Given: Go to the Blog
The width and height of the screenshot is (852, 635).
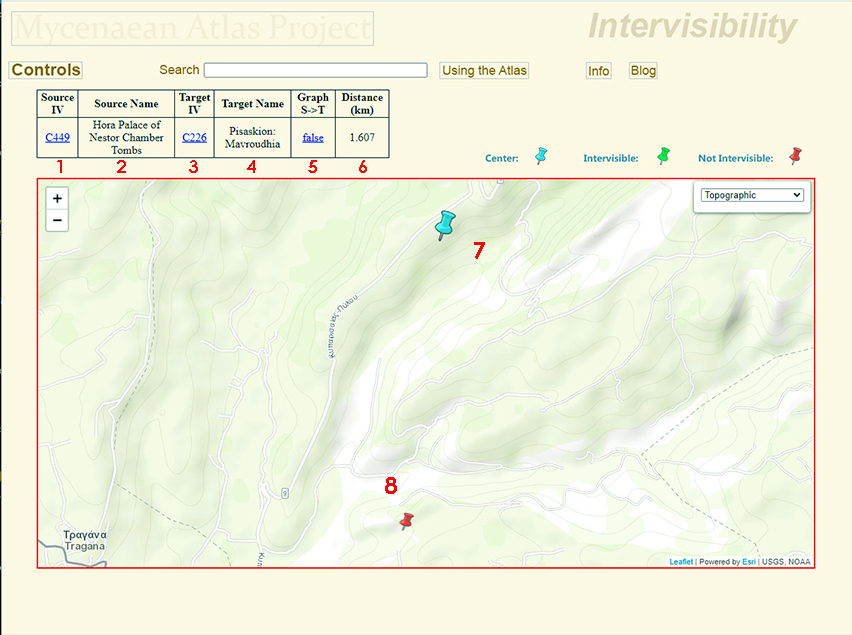Looking at the screenshot, I should [643, 71].
